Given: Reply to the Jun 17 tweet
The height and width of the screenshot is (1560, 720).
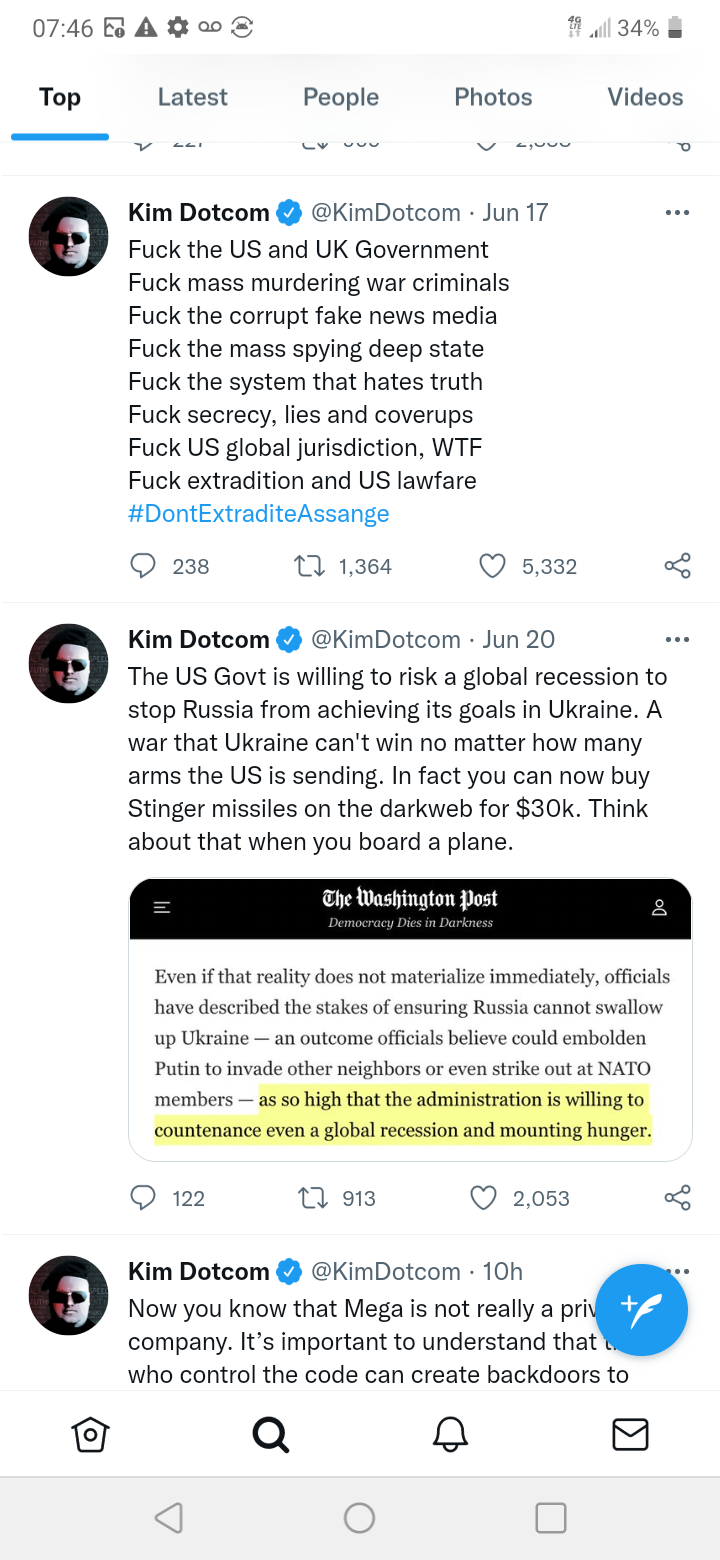Looking at the screenshot, I should click(x=144, y=566).
